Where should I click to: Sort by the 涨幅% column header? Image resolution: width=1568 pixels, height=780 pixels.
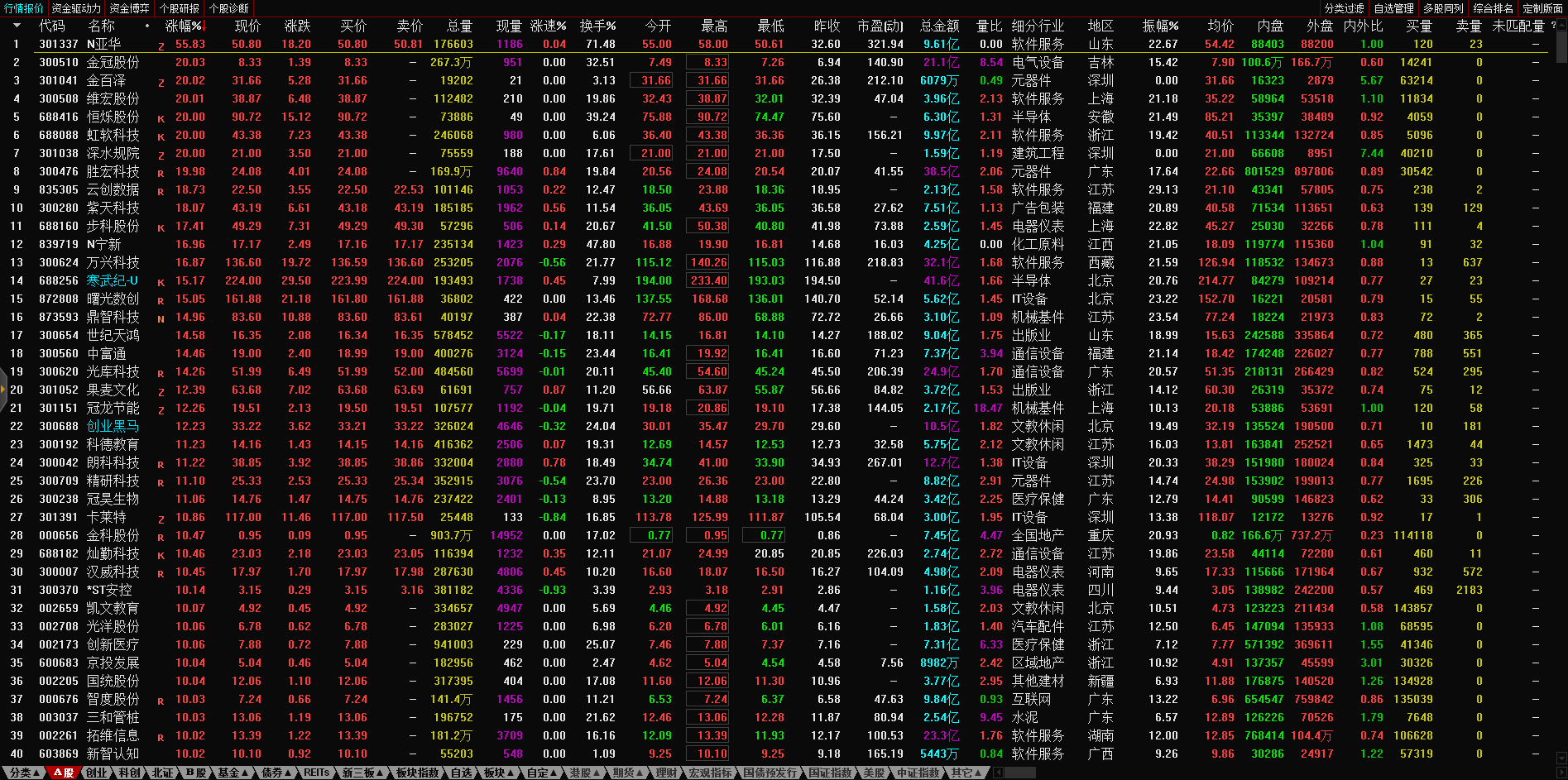click(x=184, y=26)
